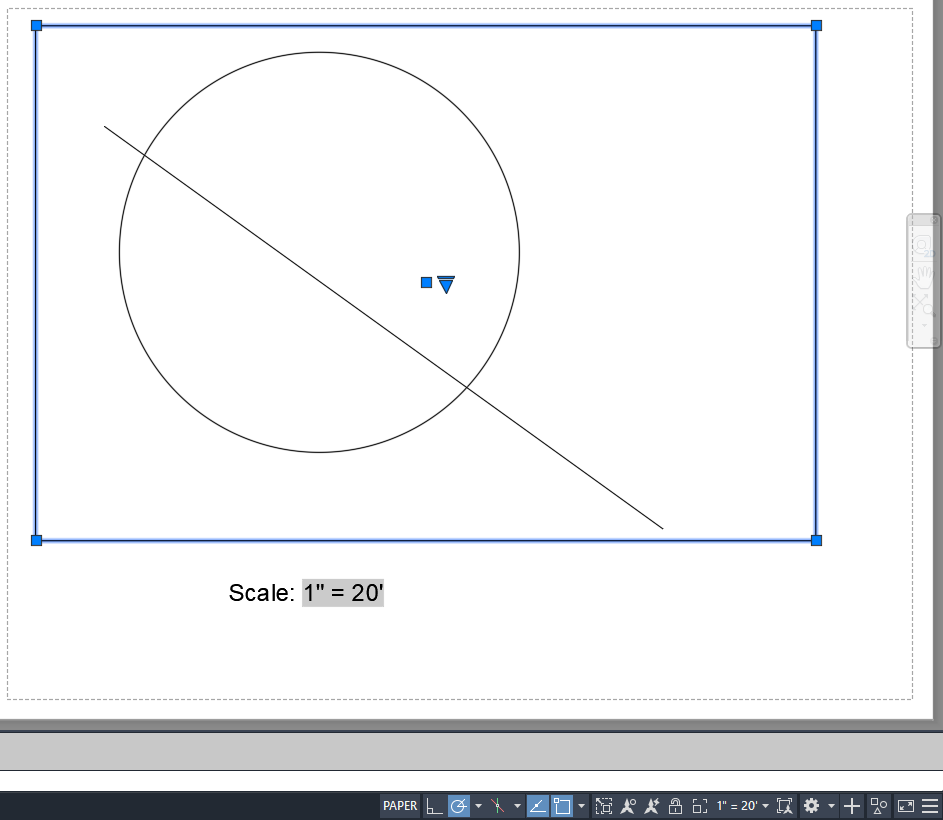Click the Annotation Scale bracket icon
943x820 pixels.
click(x=702, y=806)
